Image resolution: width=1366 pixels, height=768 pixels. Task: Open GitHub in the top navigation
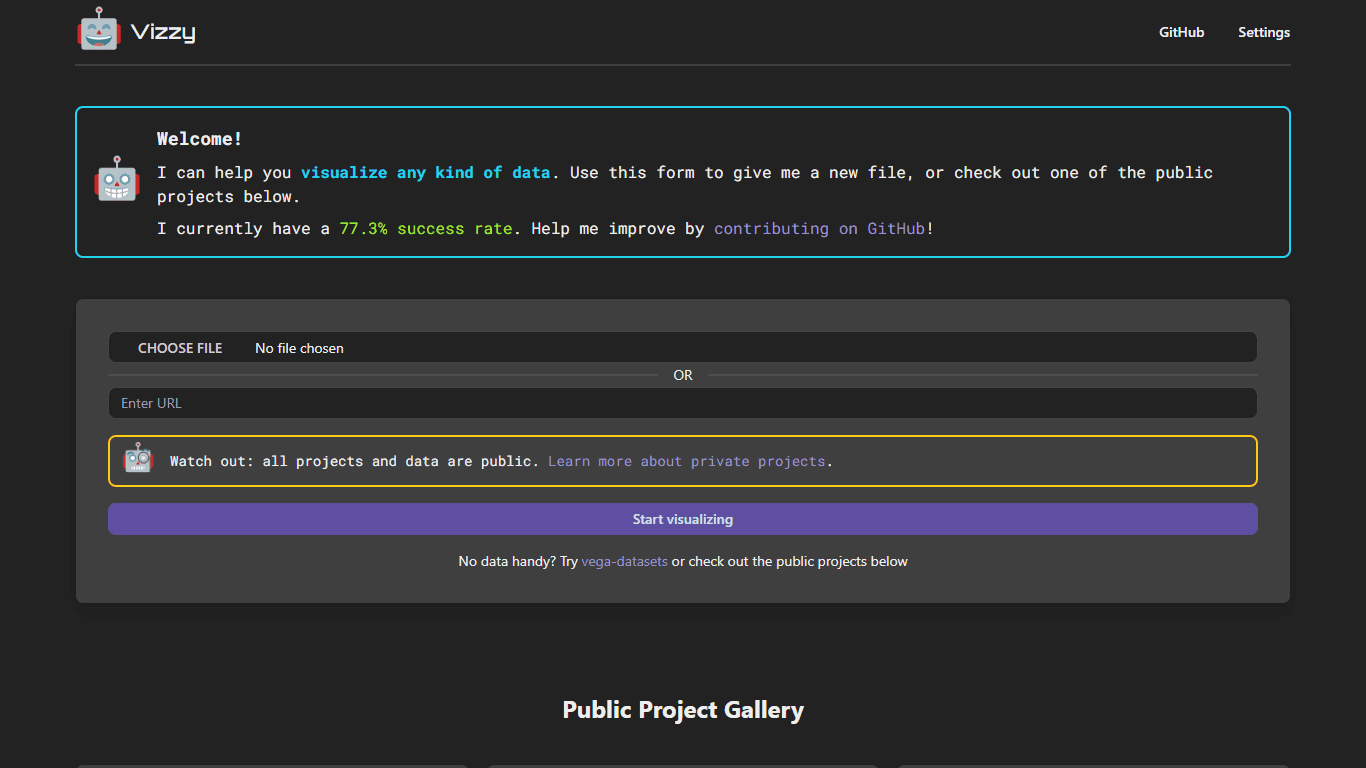coord(1181,32)
